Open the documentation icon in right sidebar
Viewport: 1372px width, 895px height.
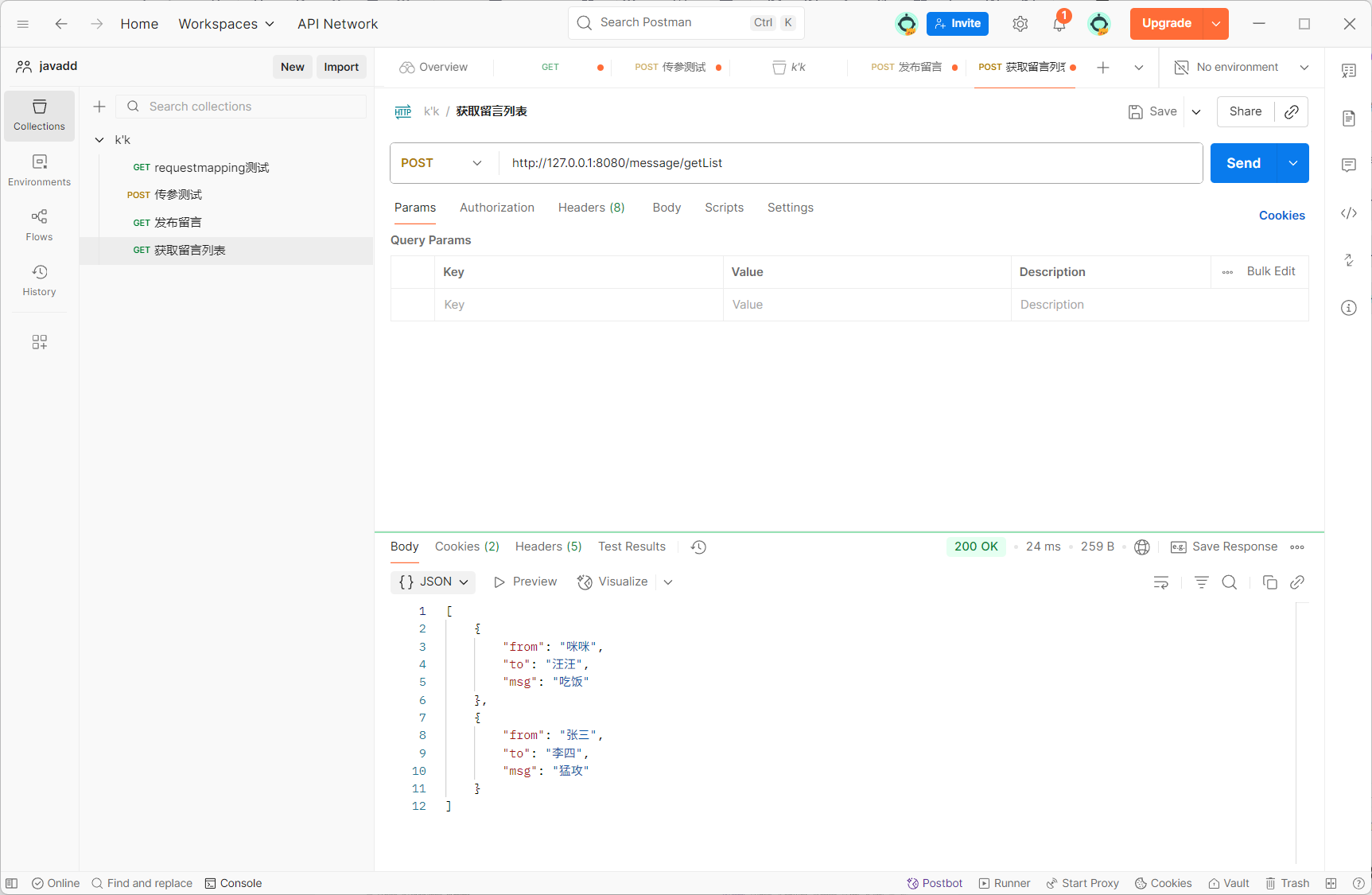pyautogui.click(x=1349, y=119)
